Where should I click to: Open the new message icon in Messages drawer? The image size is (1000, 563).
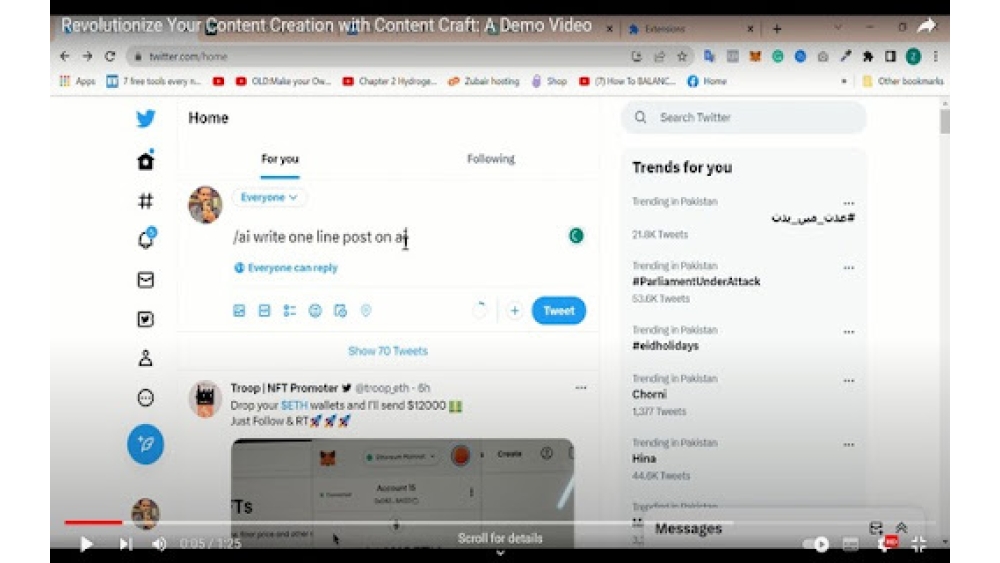(876, 527)
